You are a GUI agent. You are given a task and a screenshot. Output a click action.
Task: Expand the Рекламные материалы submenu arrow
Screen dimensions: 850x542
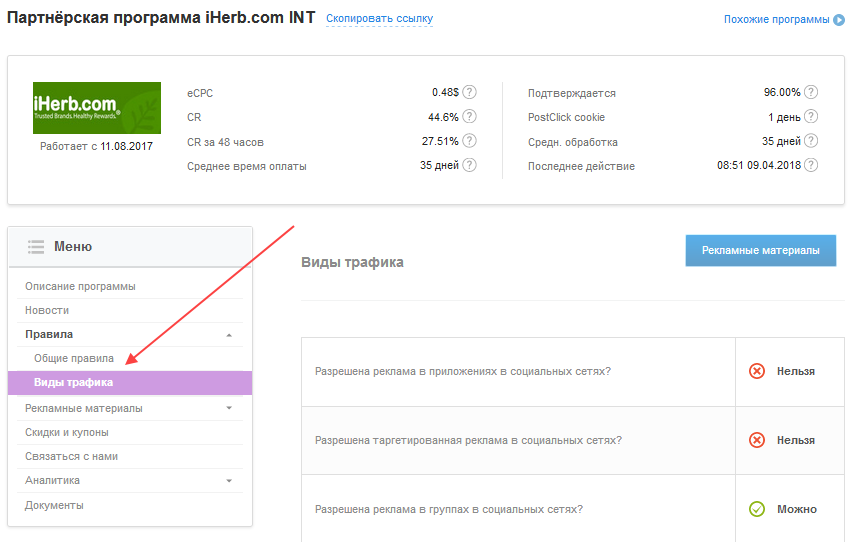[229, 409]
